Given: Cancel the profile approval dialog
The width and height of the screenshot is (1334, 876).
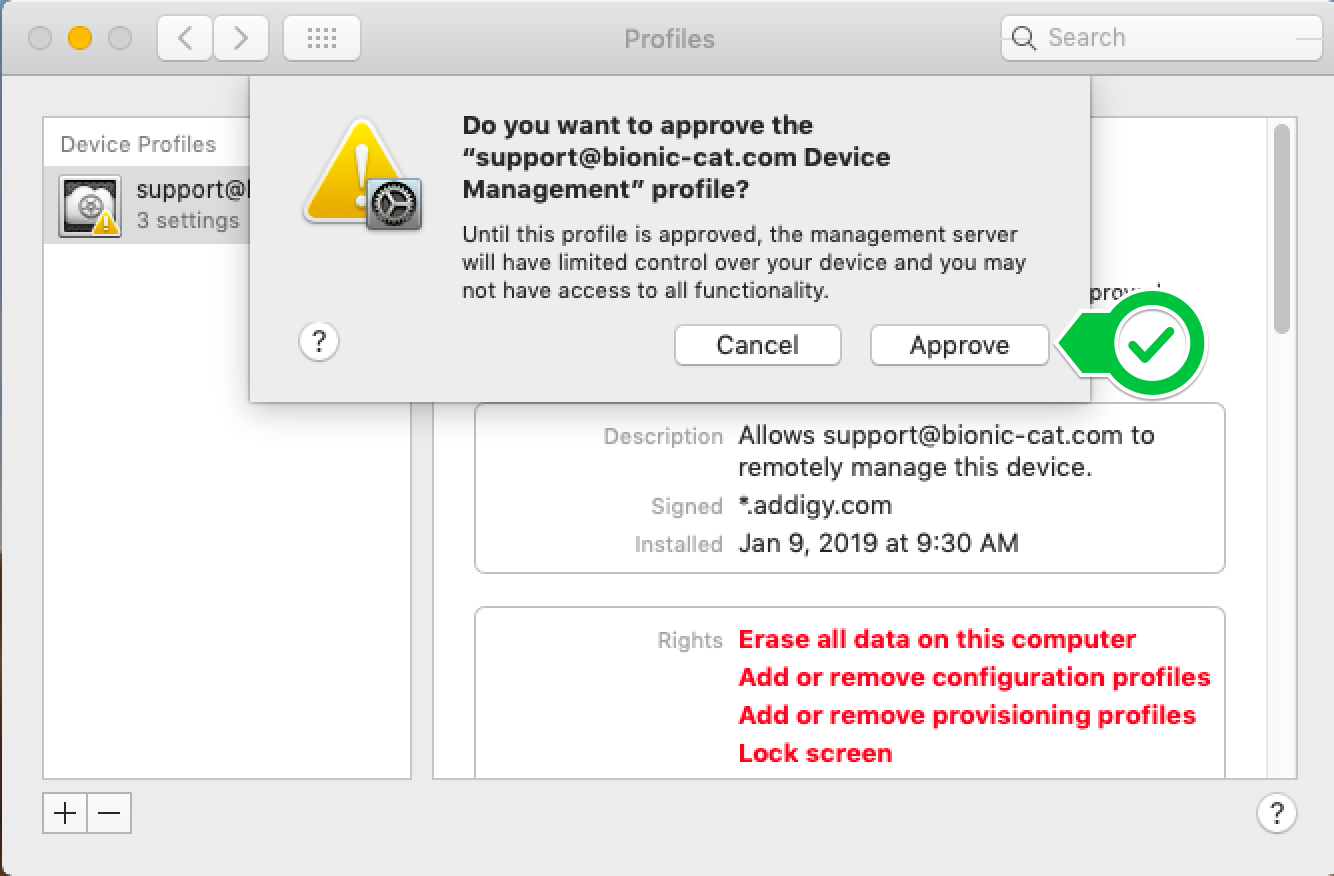Looking at the screenshot, I should (757, 345).
